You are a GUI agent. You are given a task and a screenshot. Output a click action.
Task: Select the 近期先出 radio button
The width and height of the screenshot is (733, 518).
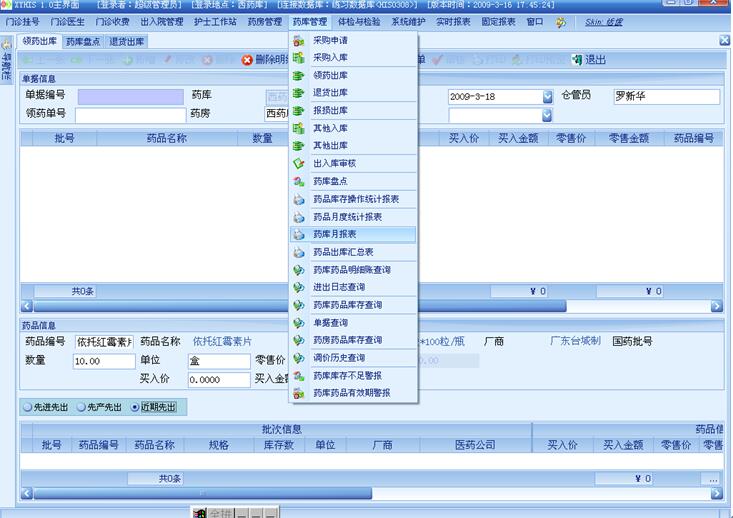coord(135,407)
